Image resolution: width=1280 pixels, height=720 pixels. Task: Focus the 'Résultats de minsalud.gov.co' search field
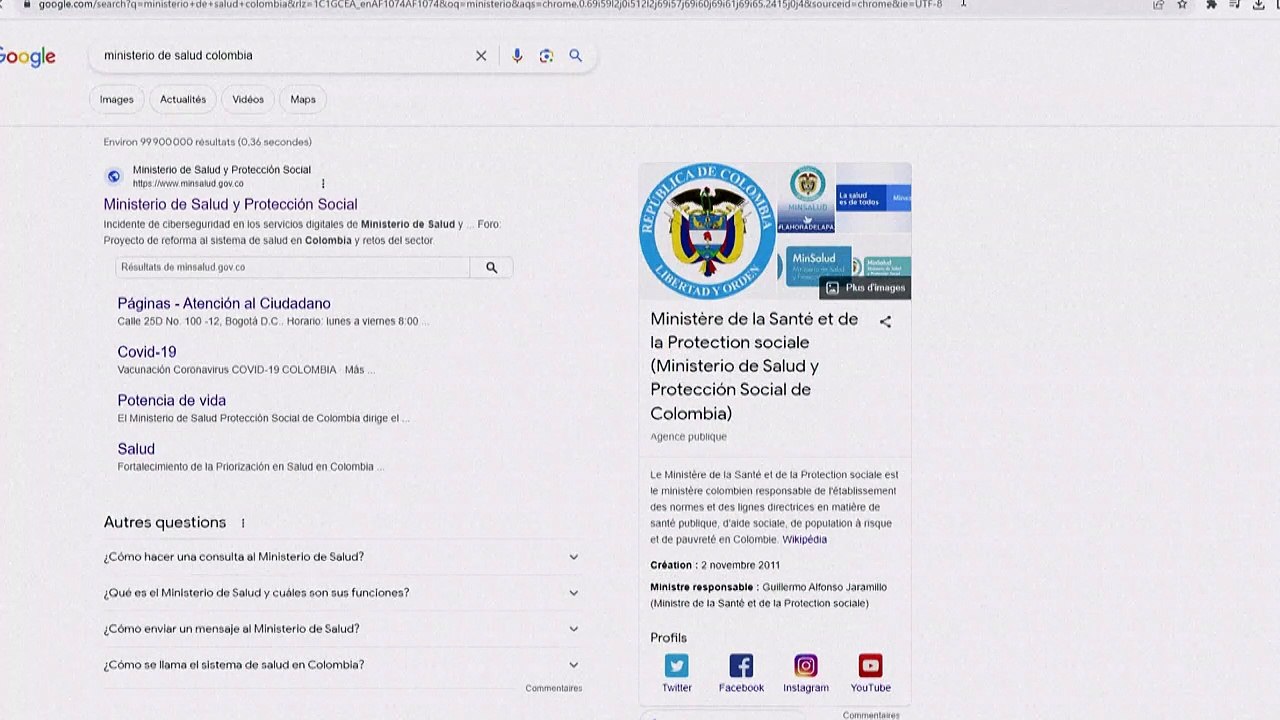coord(293,268)
